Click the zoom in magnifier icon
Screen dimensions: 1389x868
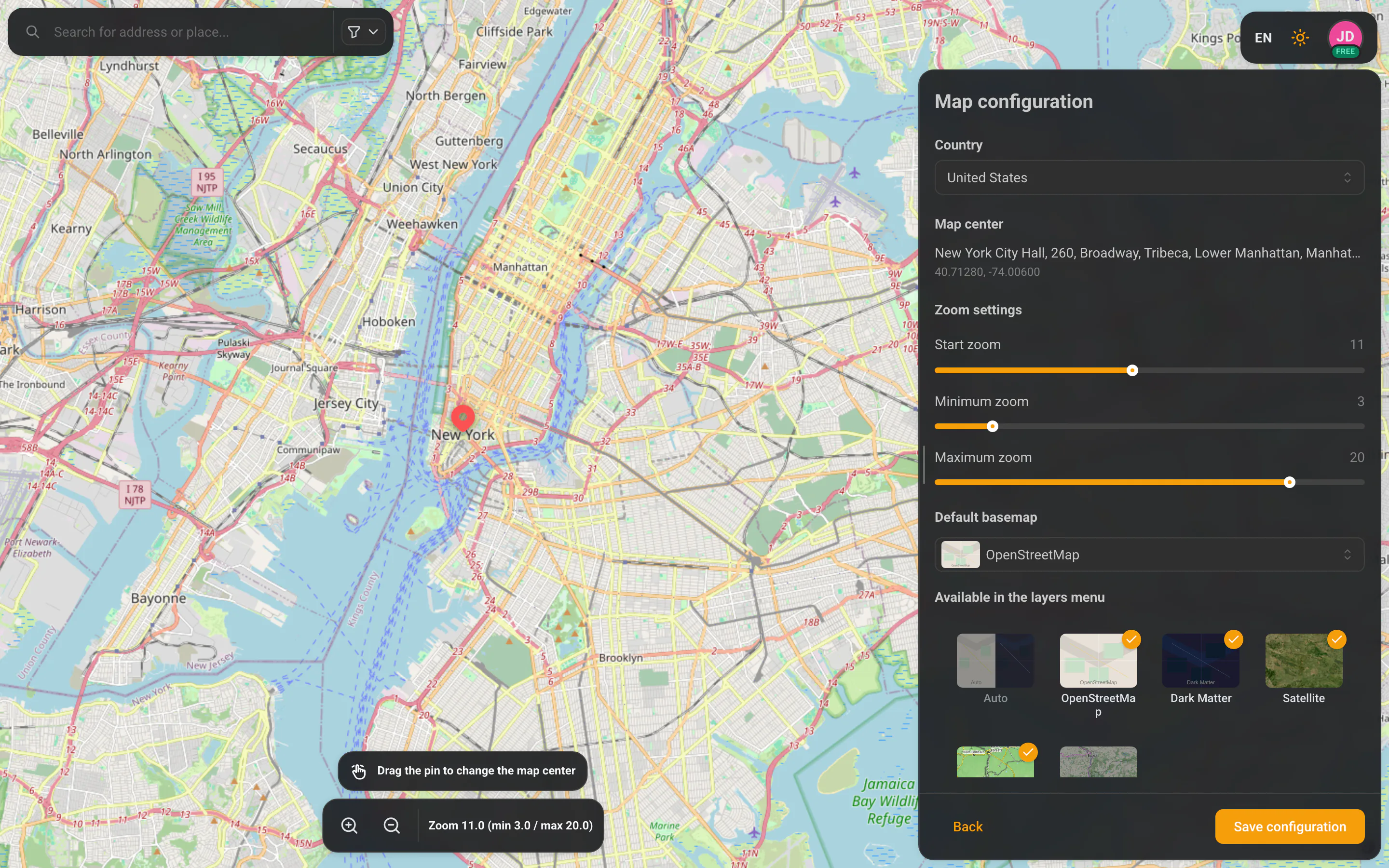coord(350,826)
